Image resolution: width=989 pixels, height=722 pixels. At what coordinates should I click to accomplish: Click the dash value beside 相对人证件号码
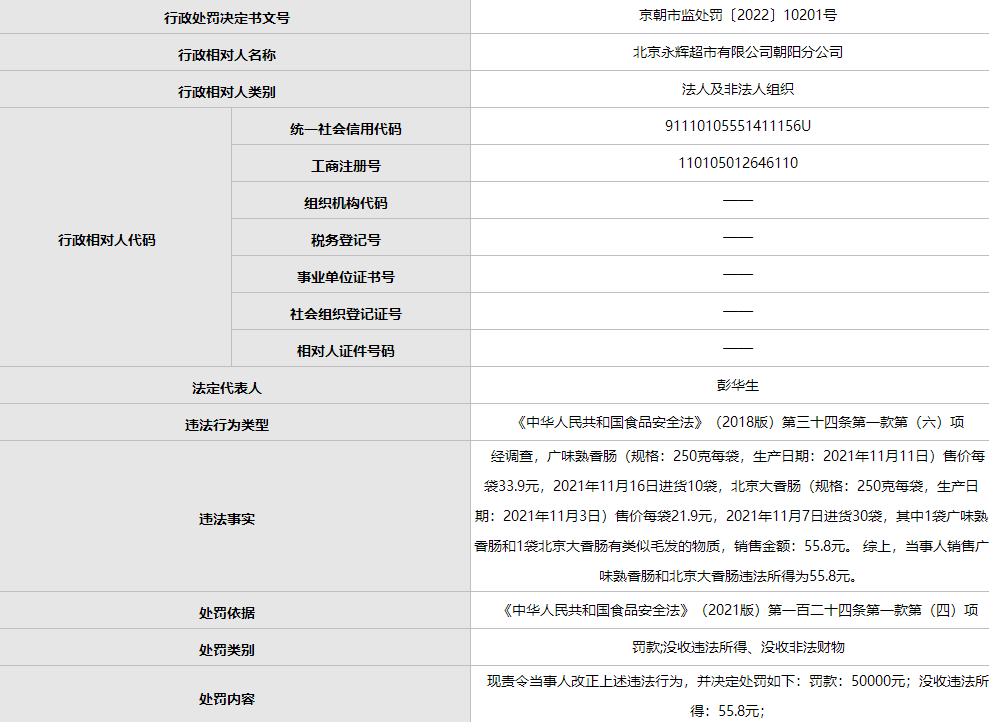point(738,348)
